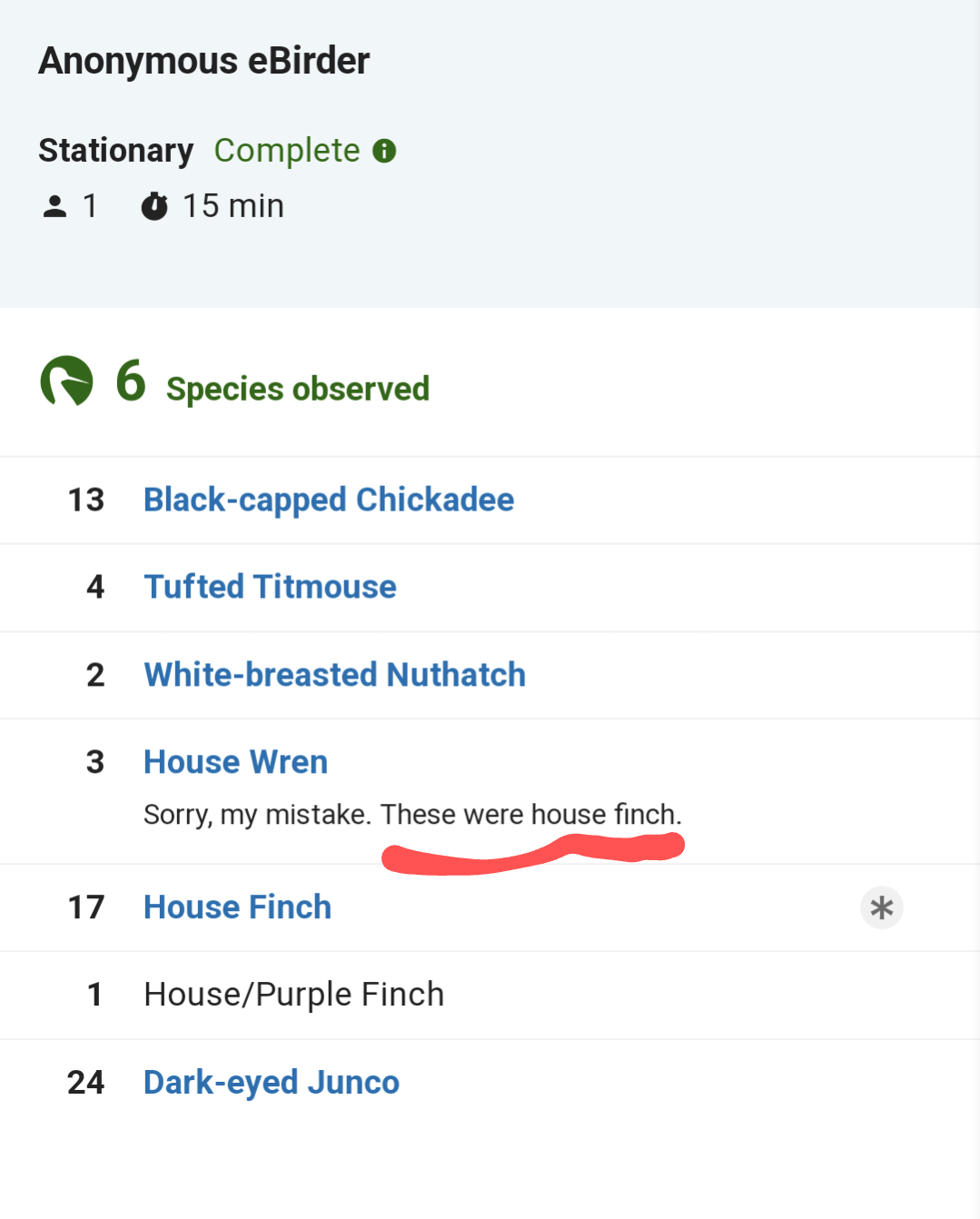The width and height of the screenshot is (980, 1219).
Task: Click the green Complete status label
Action: click(287, 151)
